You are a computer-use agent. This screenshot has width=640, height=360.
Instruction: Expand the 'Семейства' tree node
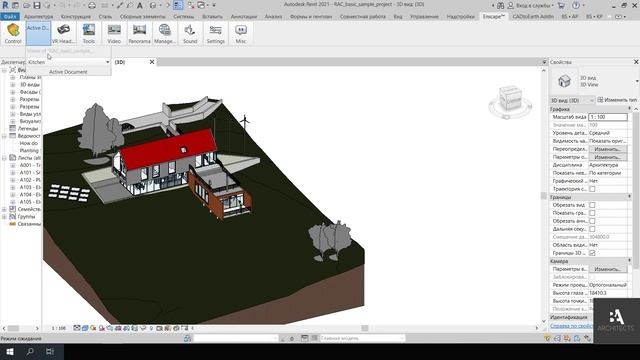pyautogui.click(x=4, y=209)
